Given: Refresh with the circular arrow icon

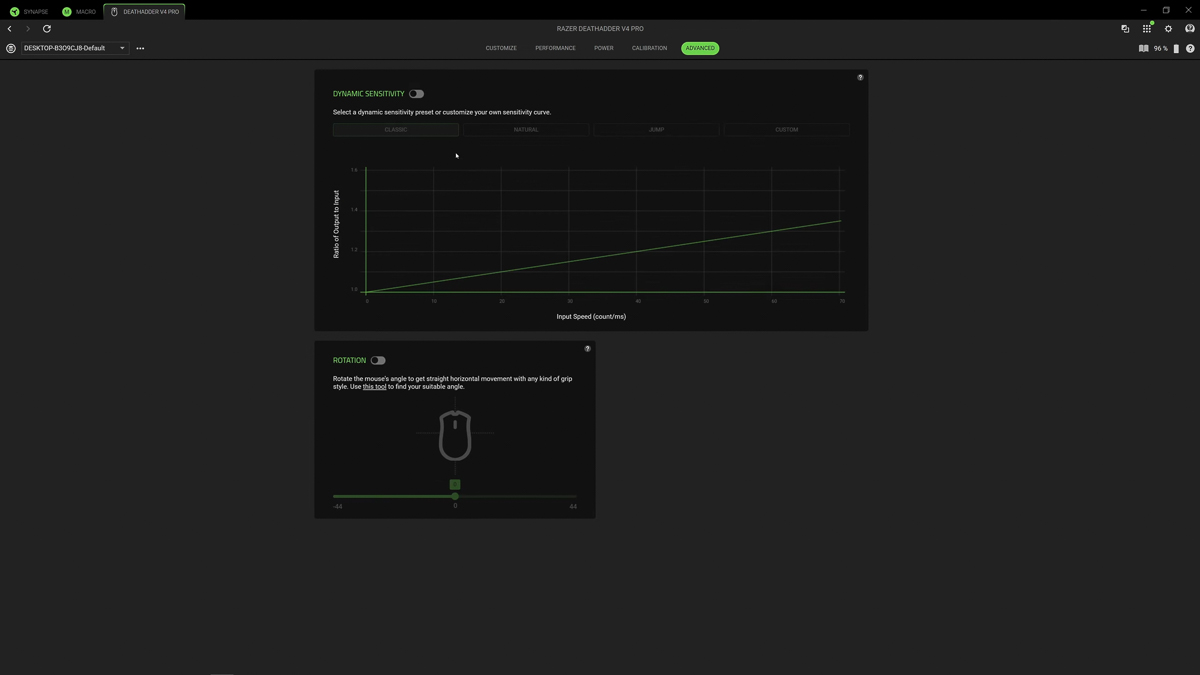Looking at the screenshot, I should (47, 29).
